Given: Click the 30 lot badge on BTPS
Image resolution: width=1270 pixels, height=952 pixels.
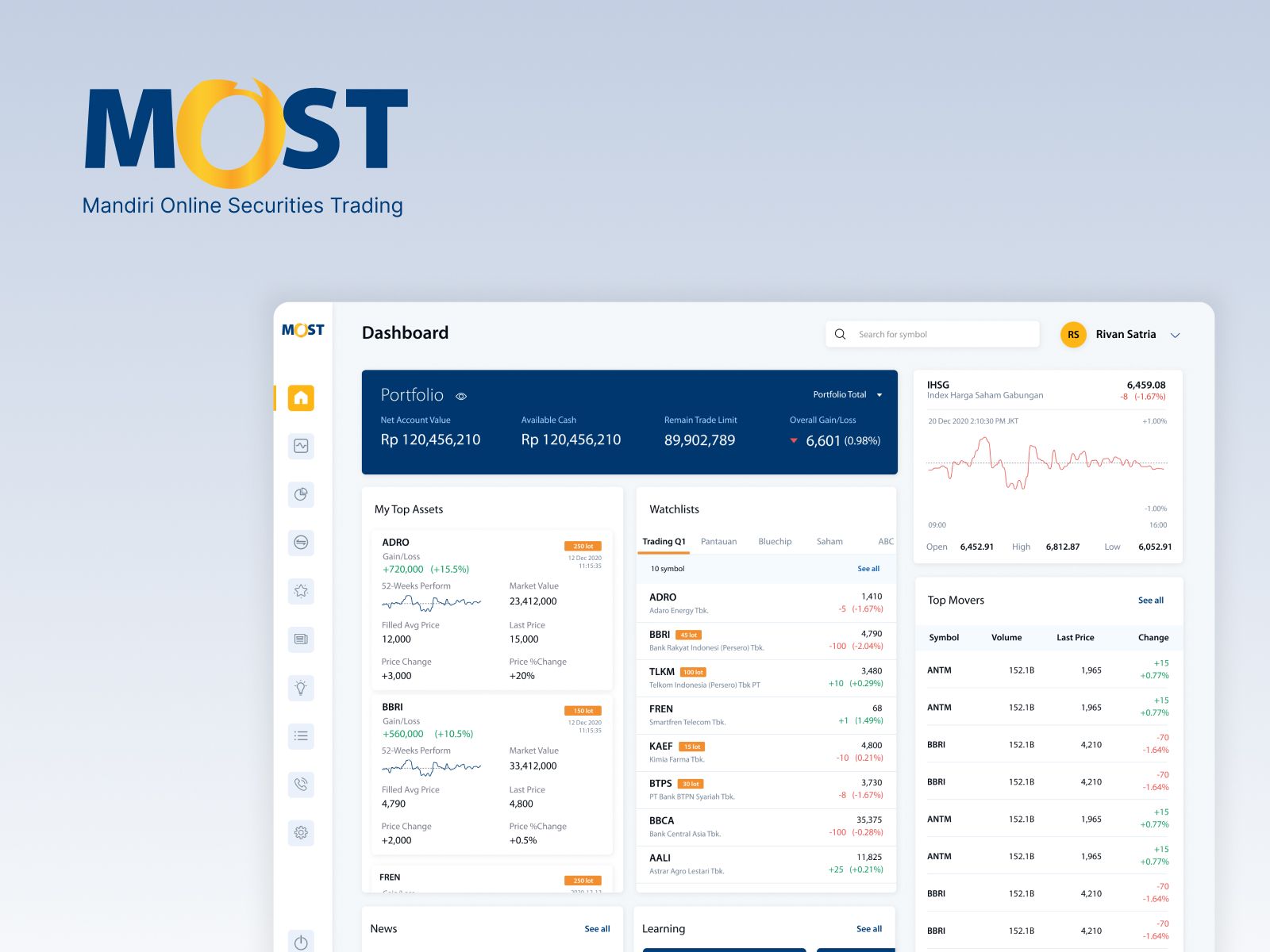Looking at the screenshot, I should click(x=691, y=784).
